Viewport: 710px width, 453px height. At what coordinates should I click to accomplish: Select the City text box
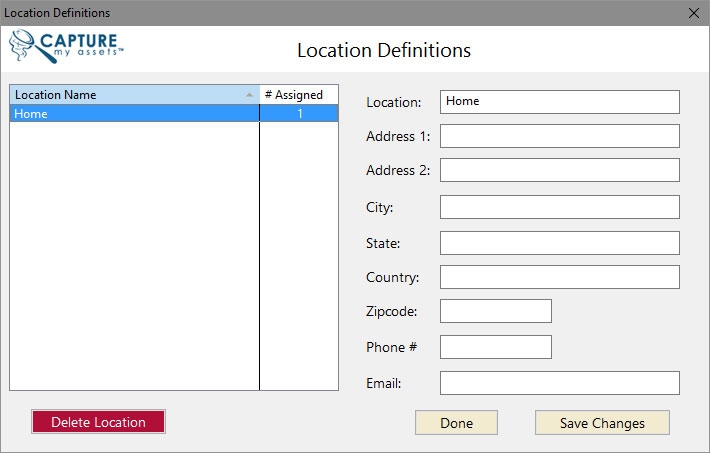[559, 207]
